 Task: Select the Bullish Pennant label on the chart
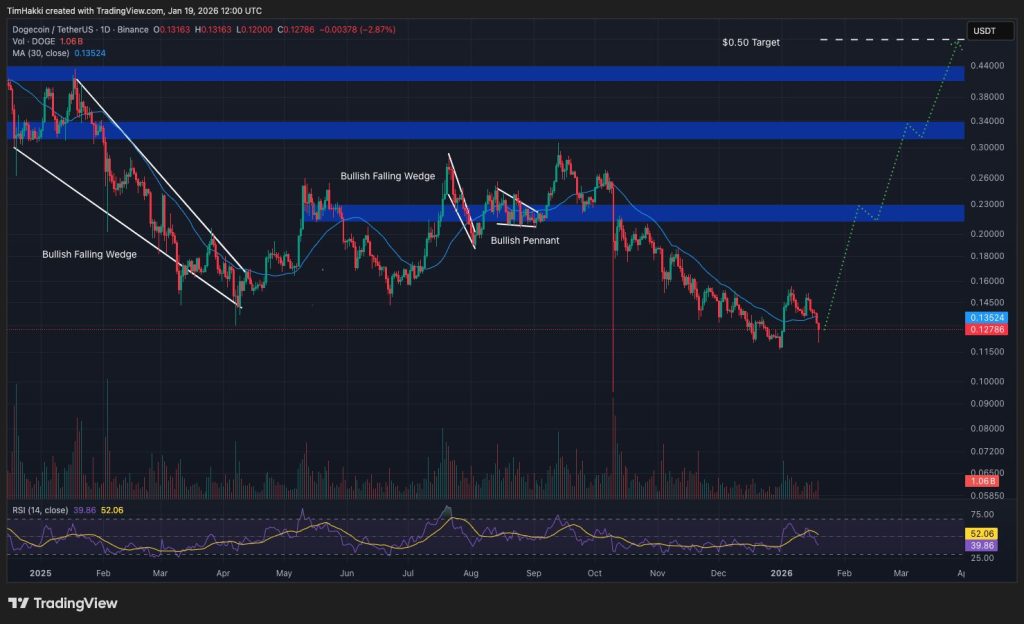pyautogui.click(x=525, y=241)
